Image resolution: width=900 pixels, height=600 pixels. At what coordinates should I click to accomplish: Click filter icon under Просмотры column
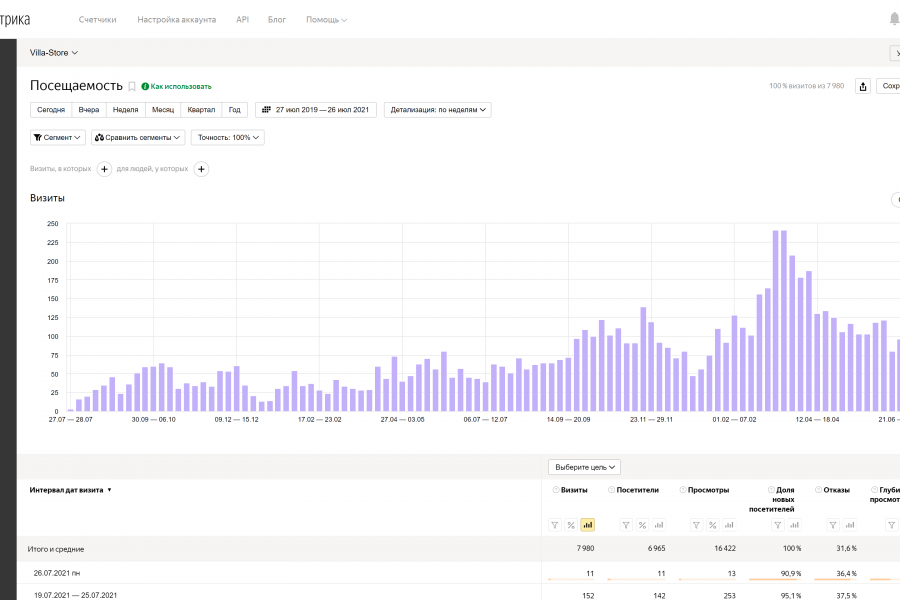pyautogui.click(x=696, y=524)
